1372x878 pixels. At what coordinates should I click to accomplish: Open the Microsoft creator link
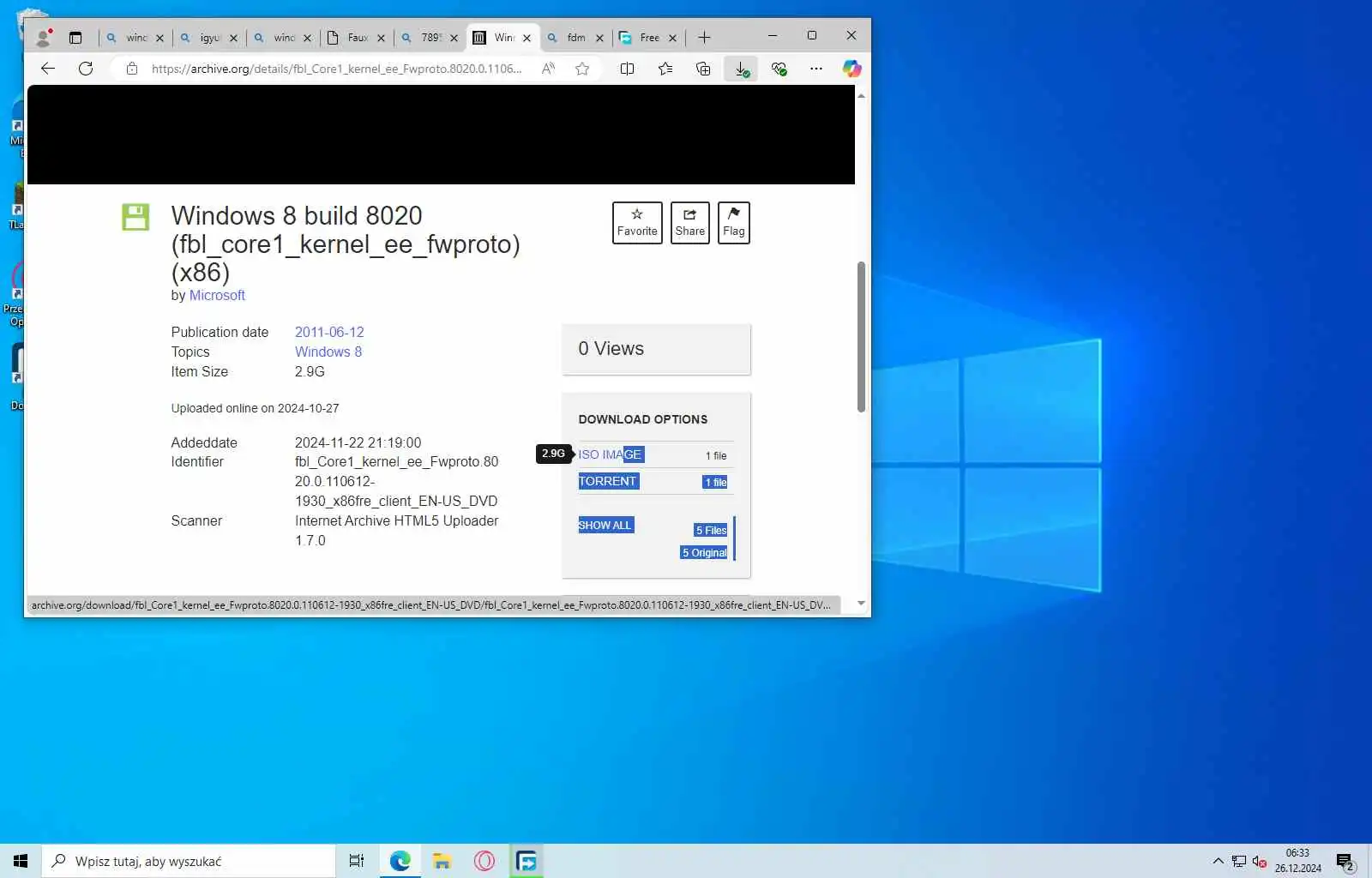217,295
